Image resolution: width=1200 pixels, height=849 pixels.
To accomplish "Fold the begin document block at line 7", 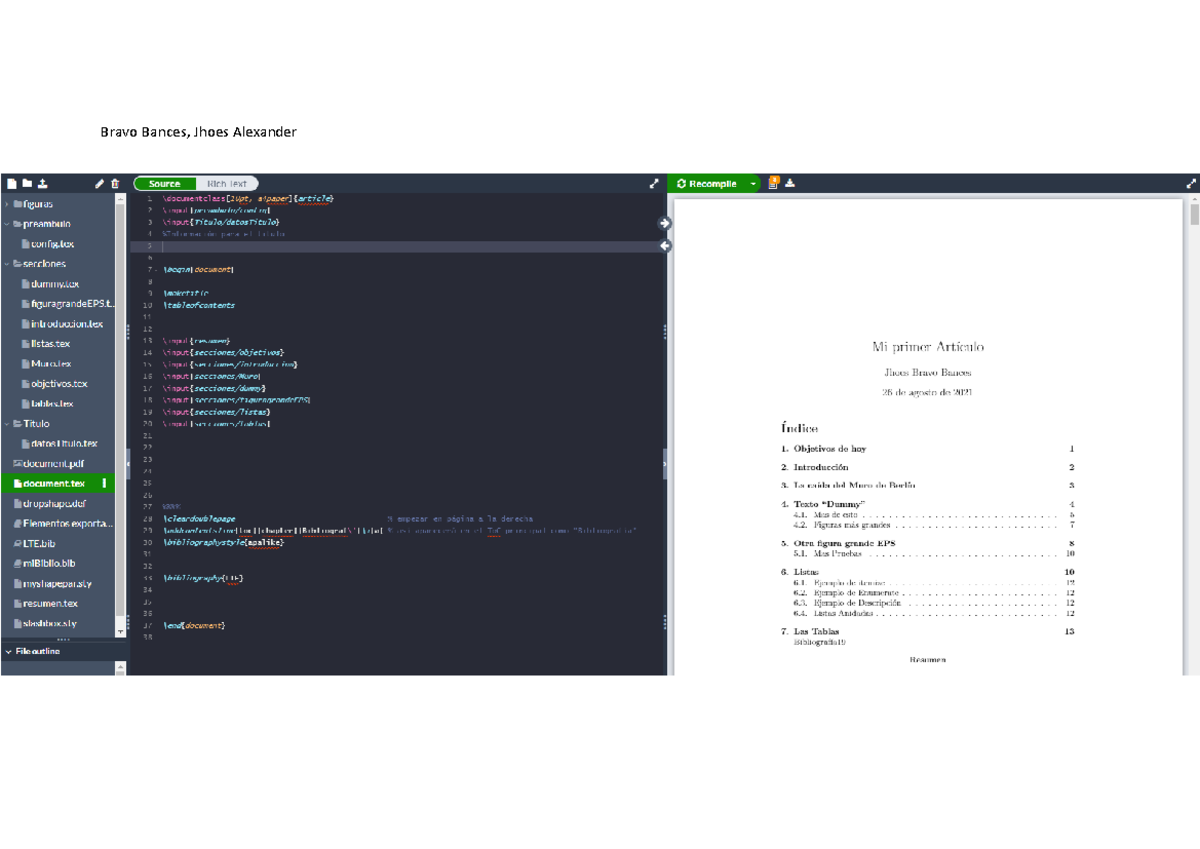I will [156, 270].
